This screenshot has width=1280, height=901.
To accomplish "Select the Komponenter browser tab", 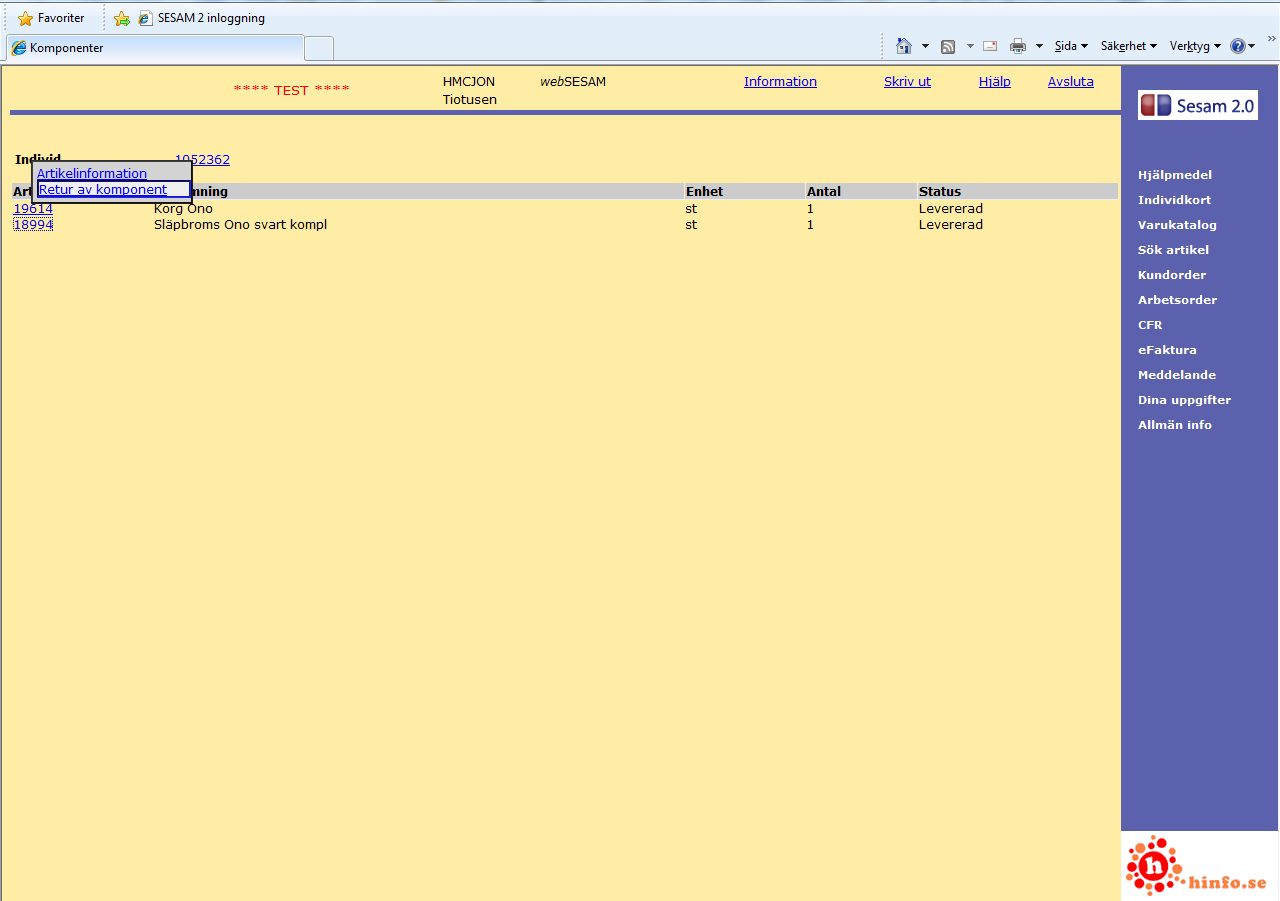I will click(155, 48).
